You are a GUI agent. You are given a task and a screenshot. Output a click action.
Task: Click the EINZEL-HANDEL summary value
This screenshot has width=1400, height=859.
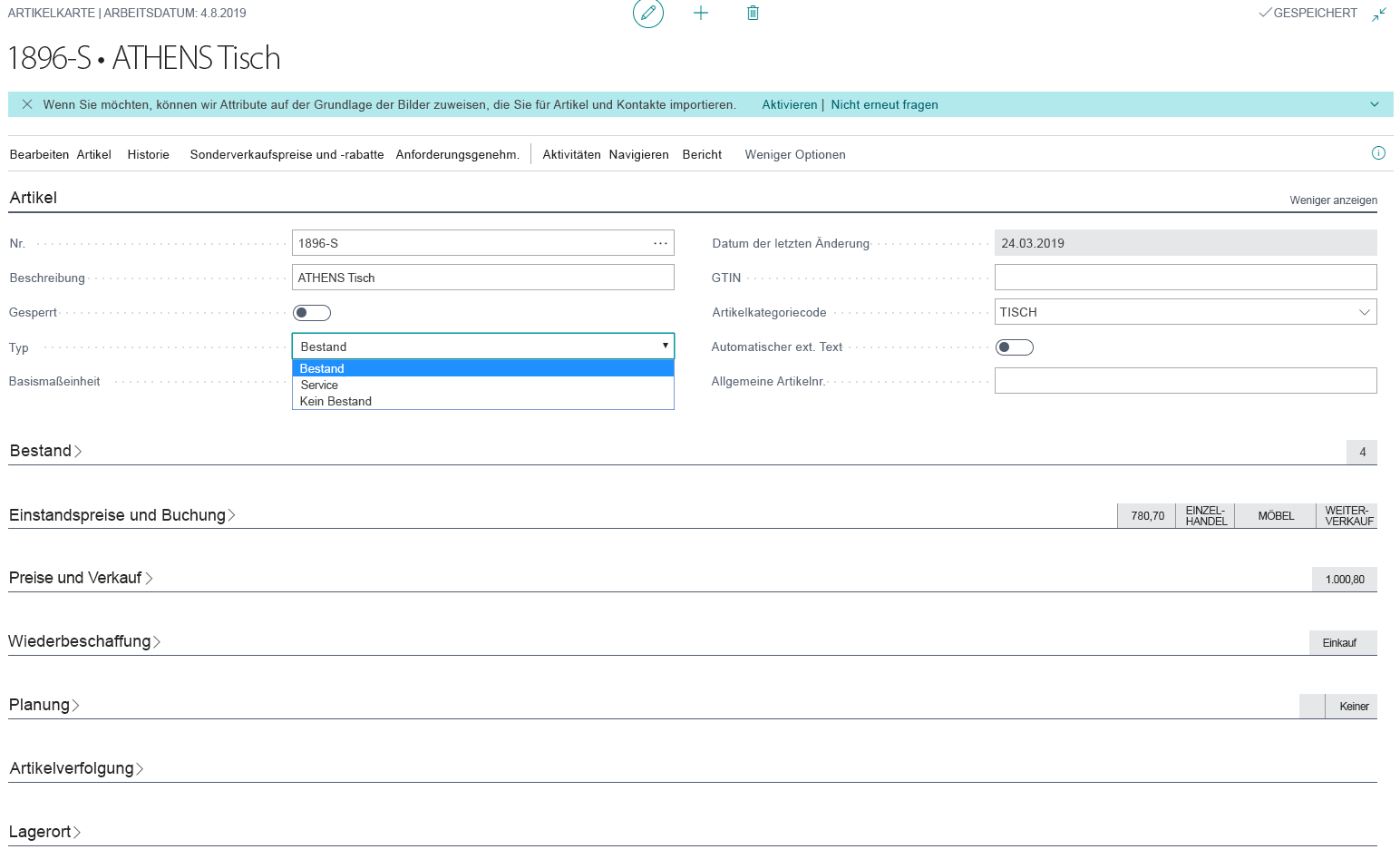pos(1206,515)
